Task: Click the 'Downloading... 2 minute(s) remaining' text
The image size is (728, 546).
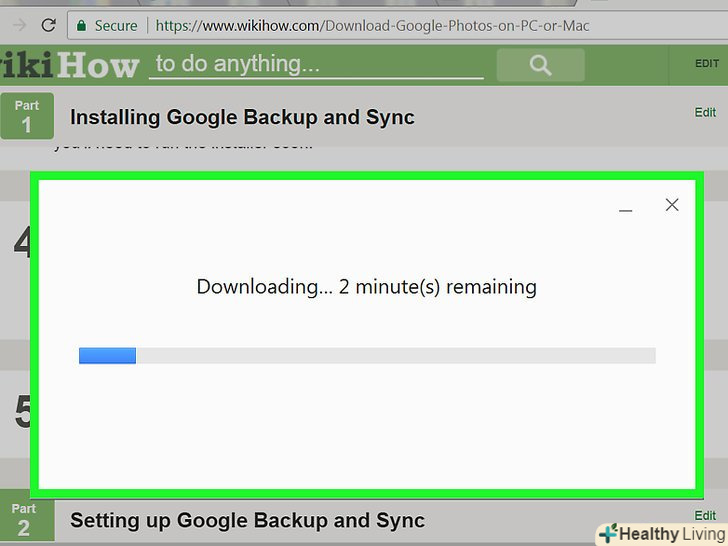Action: (366, 287)
